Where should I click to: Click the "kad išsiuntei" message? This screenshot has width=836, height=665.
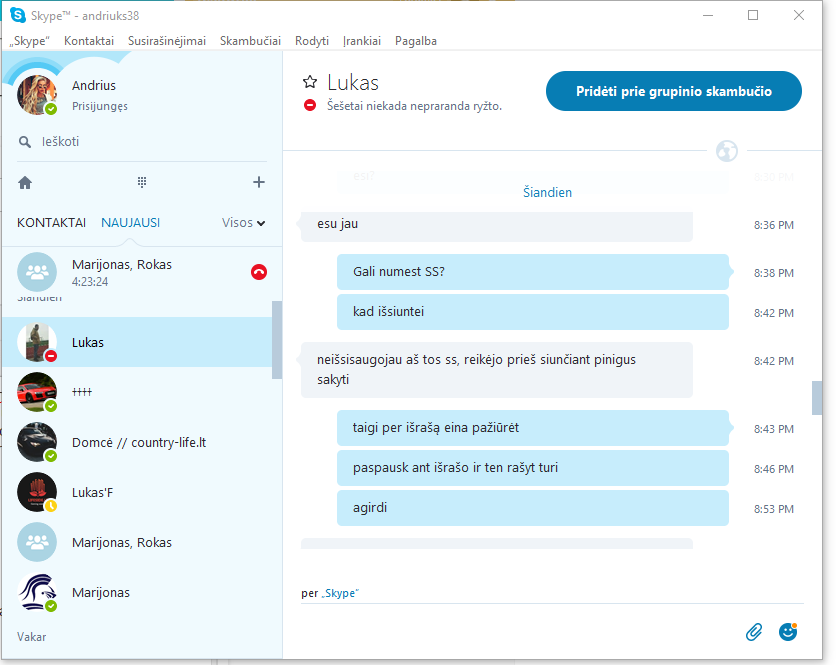(533, 312)
